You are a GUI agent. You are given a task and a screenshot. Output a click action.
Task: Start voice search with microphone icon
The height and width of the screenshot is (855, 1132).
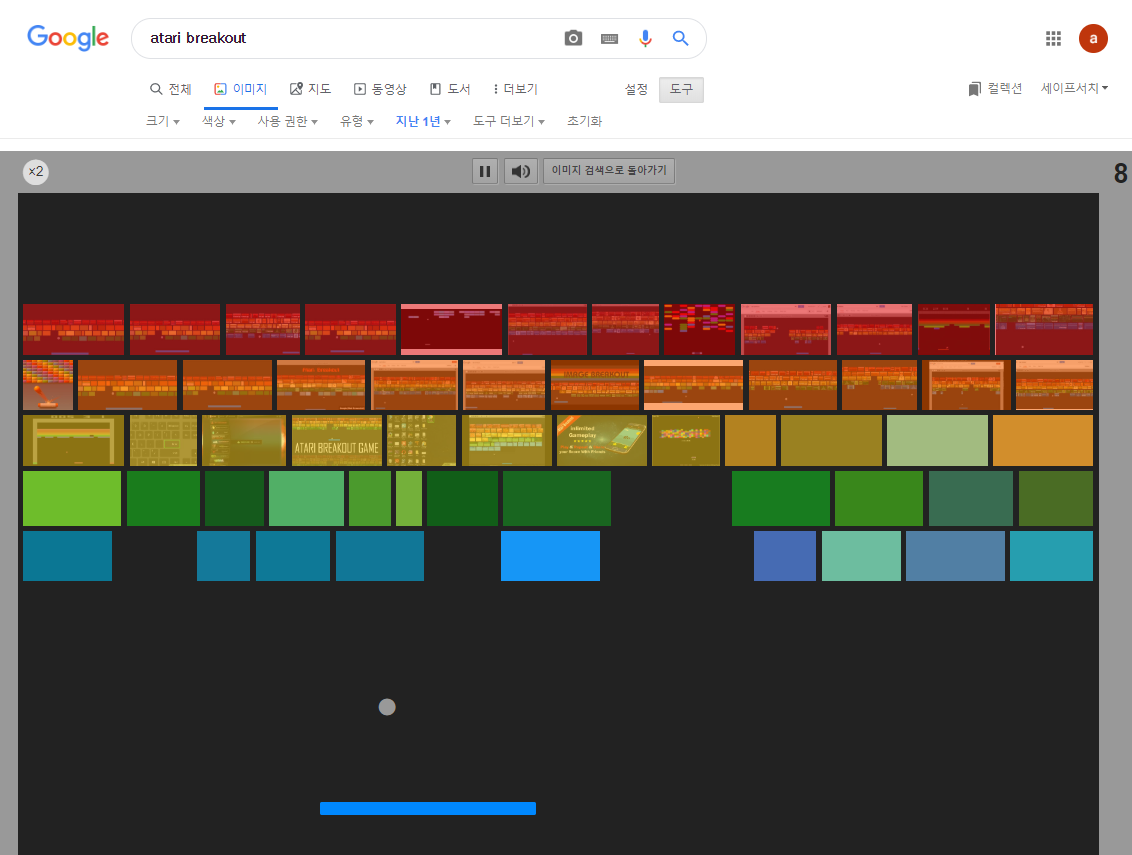pos(645,38)
